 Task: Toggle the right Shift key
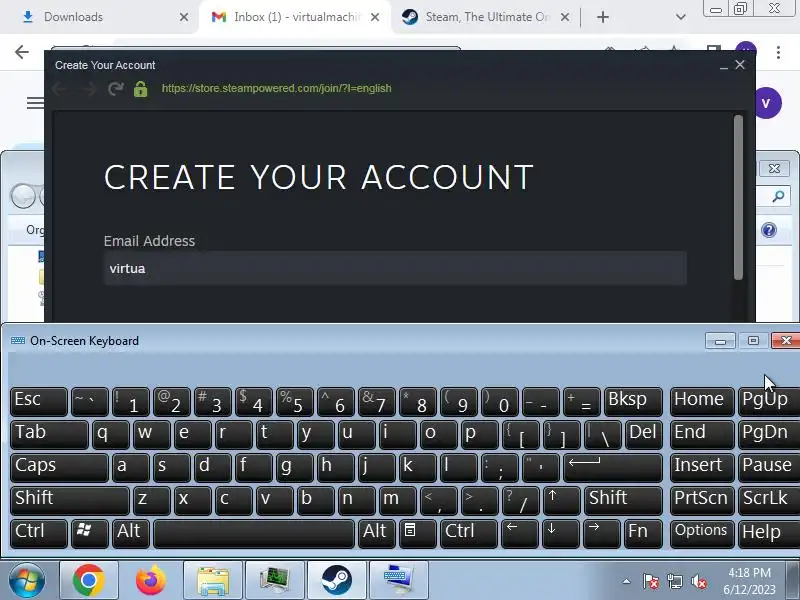pyautogui.click(x=623, y=501)
